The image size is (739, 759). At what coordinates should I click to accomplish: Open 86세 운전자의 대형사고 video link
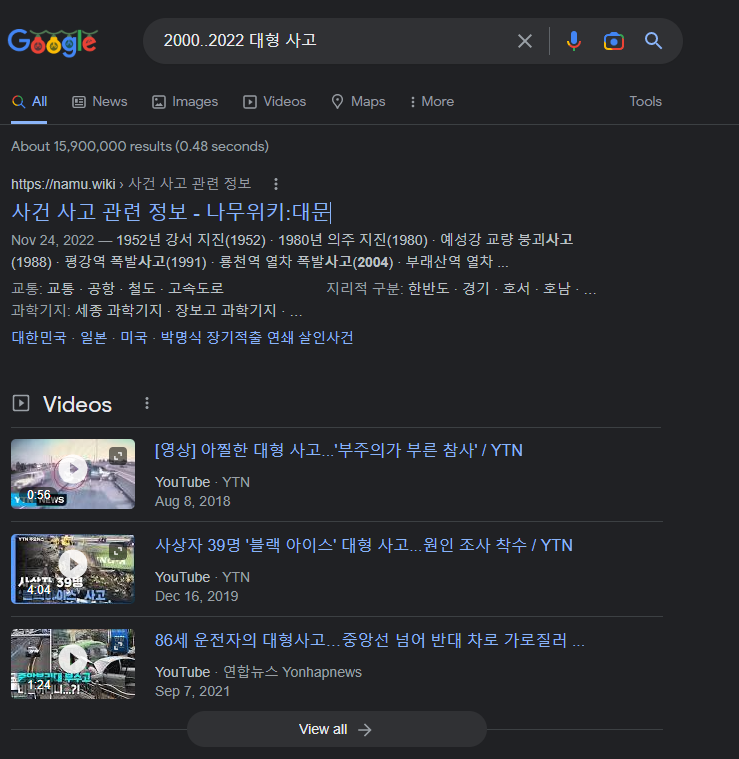370,640
